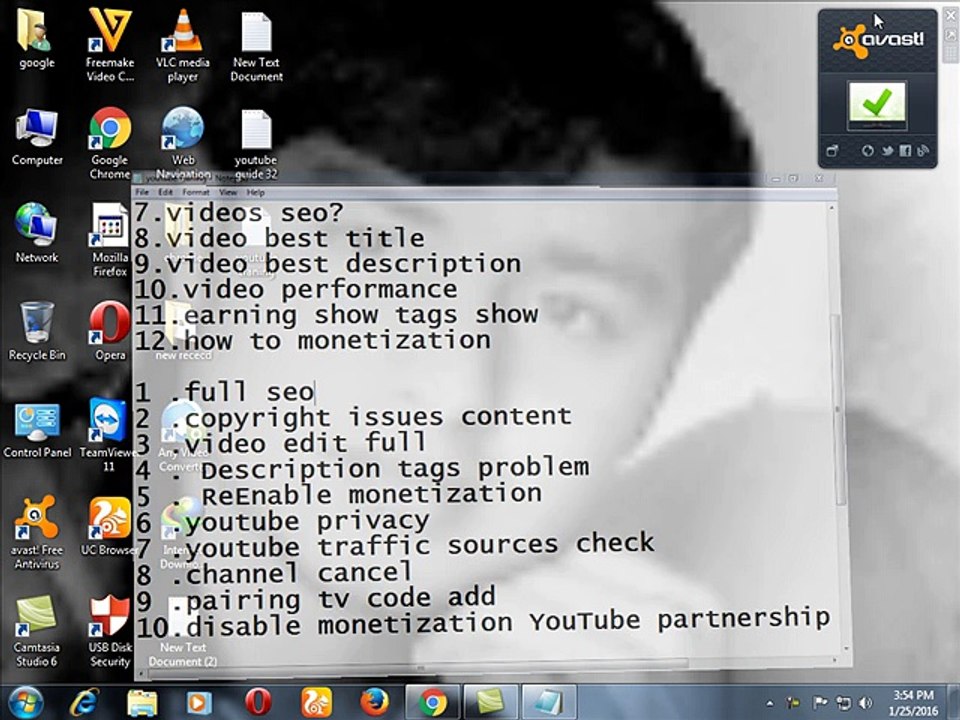Click the line "10.video performance"

pyautogui.click(x=296, y=290)
